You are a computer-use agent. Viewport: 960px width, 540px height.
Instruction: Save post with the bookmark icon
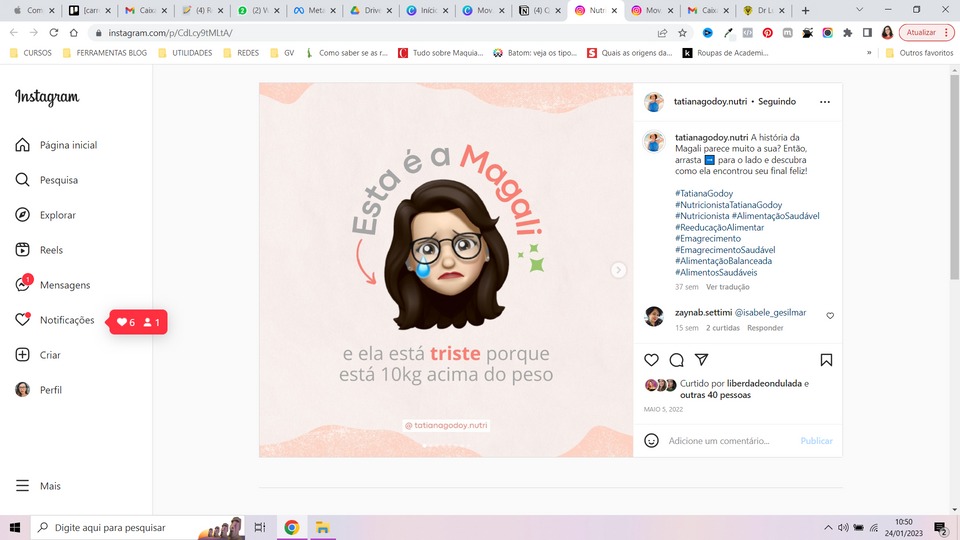pos(826,360)
